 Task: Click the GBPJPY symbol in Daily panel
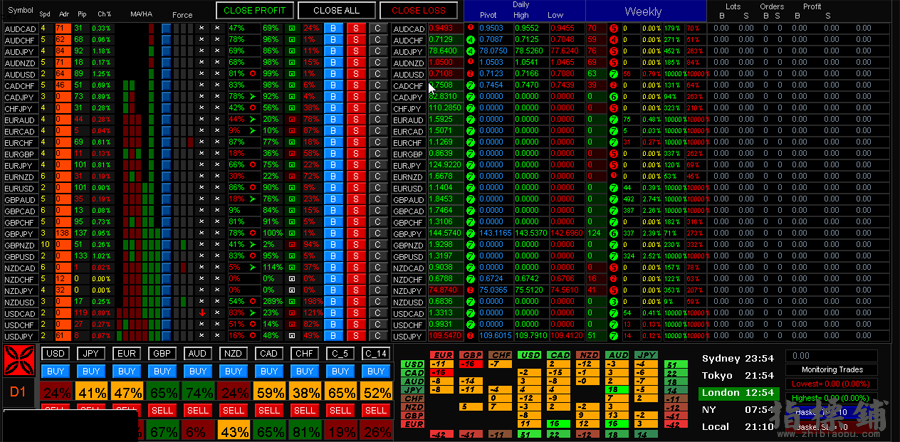point(409,234)
